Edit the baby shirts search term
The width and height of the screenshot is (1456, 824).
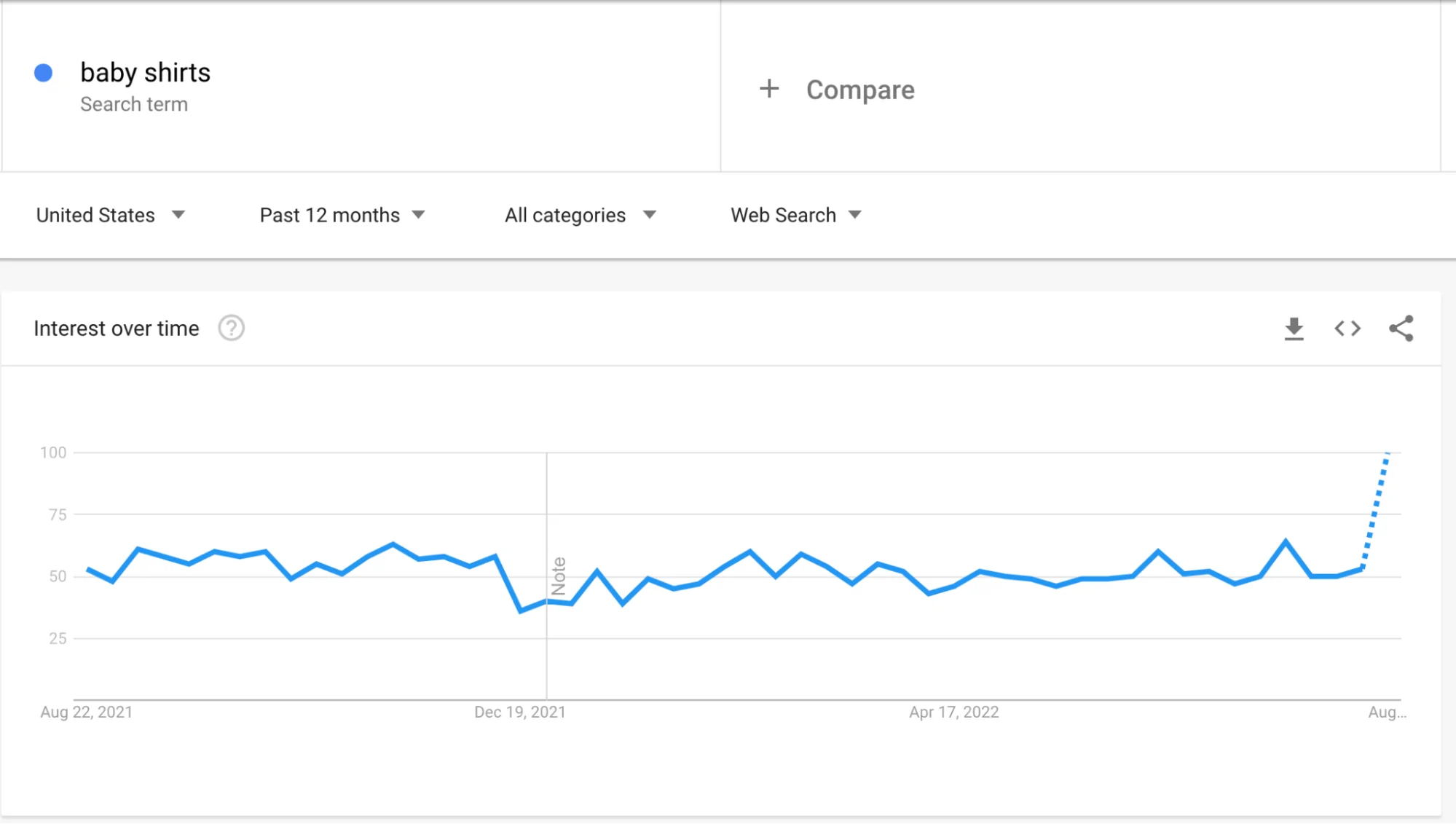pos(145,73)
